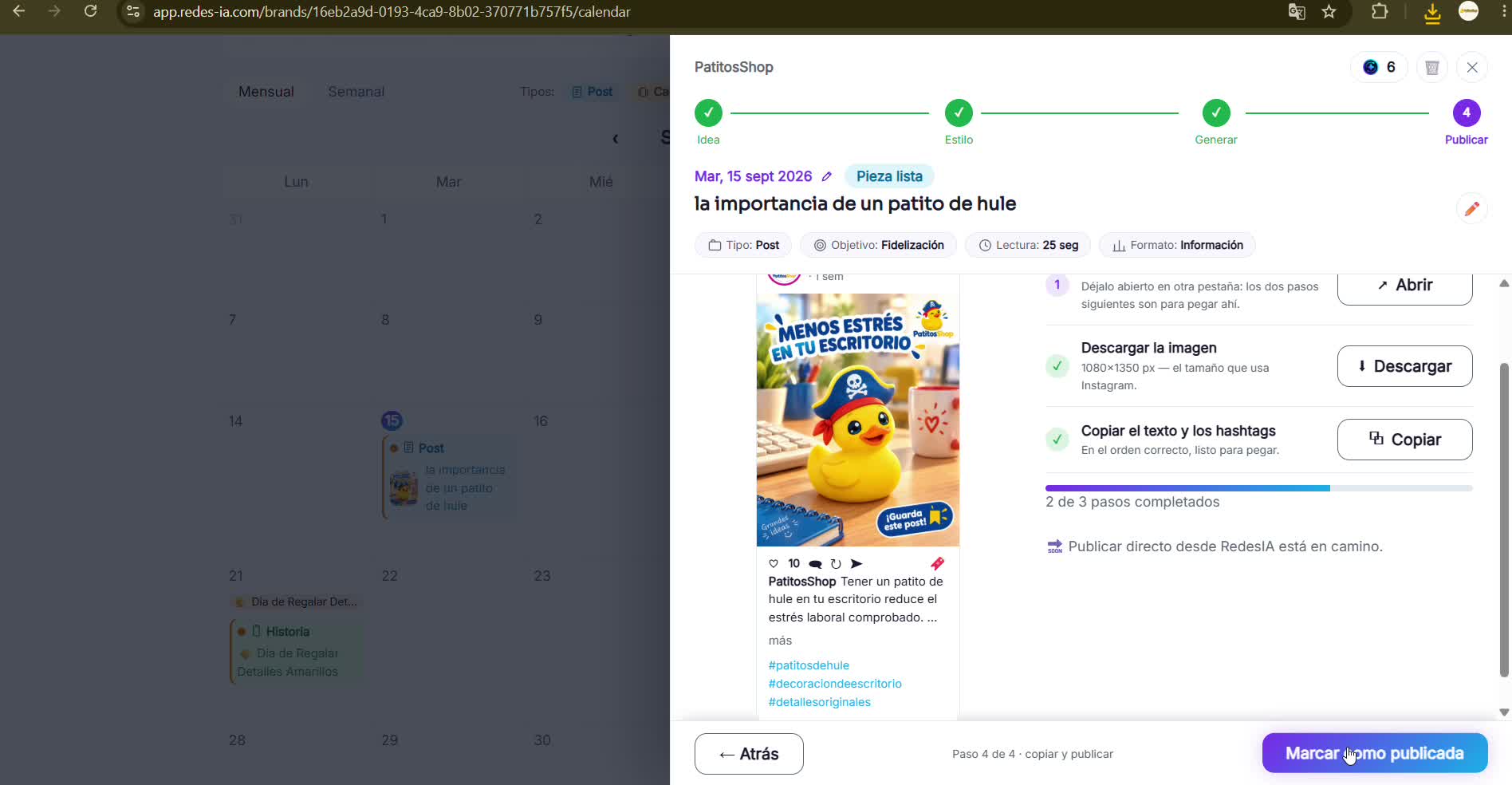Click the comment bubble icon in preview

(x=815, y=564)
